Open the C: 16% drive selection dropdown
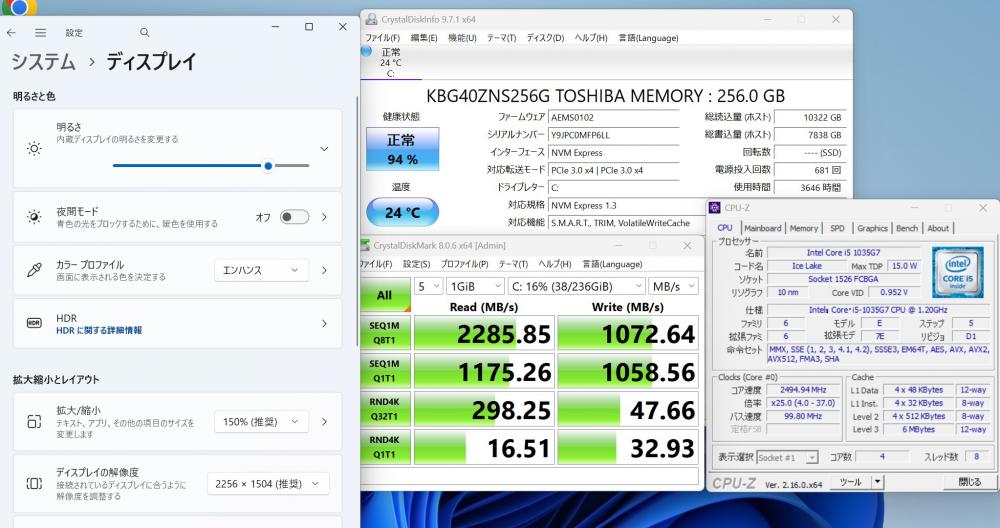Screen dimensions: 1000x528 point(577,286)
